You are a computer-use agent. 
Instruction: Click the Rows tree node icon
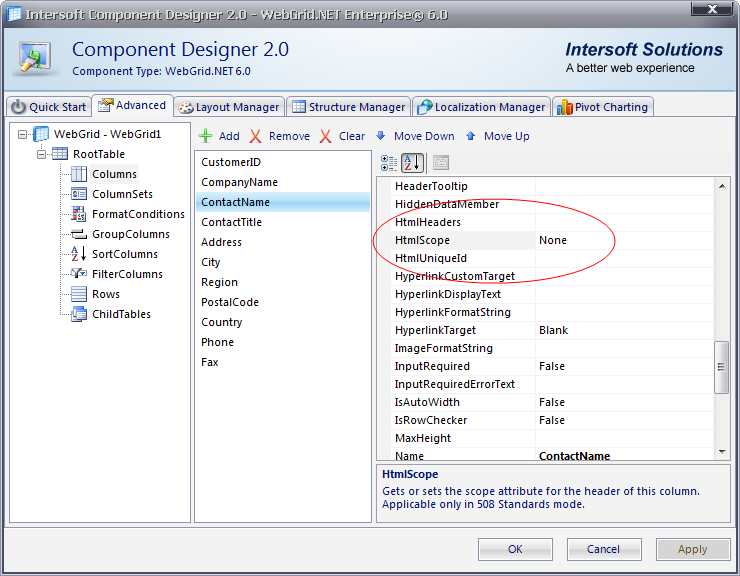[79, 294]
